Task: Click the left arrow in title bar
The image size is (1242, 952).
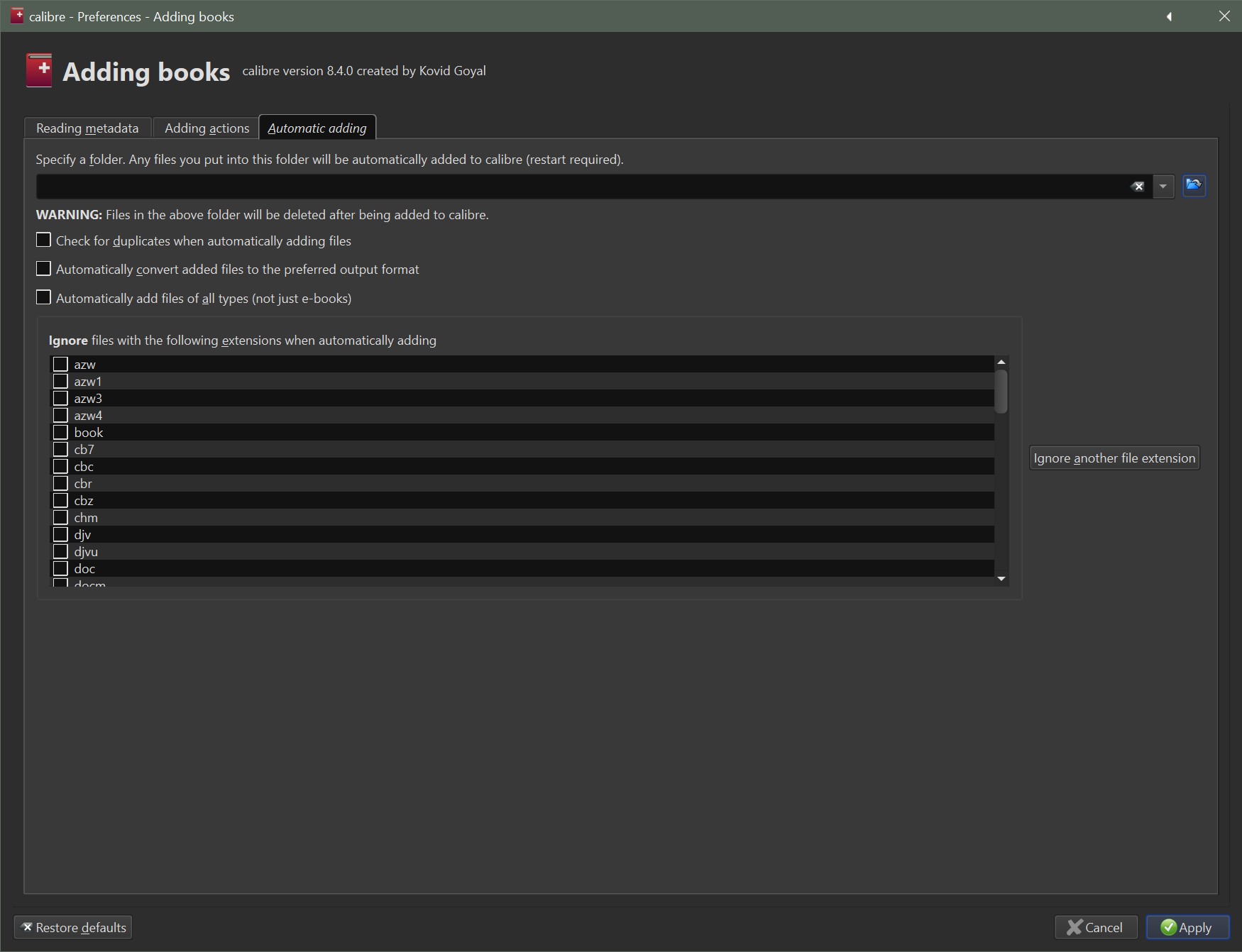Action: click(x=1169, y=16)
